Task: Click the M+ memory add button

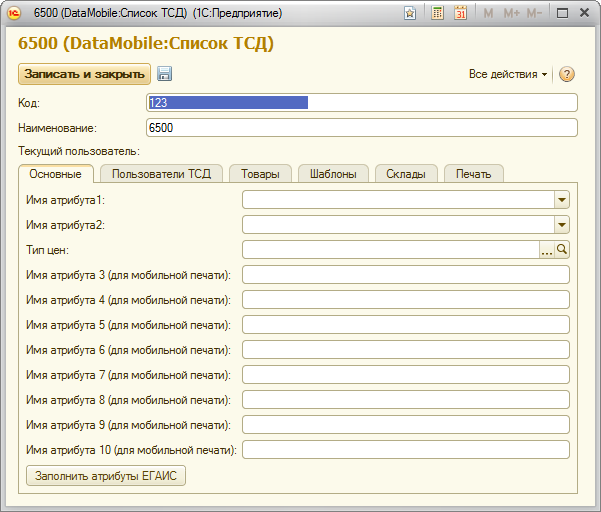Action: tap(511, 13)
